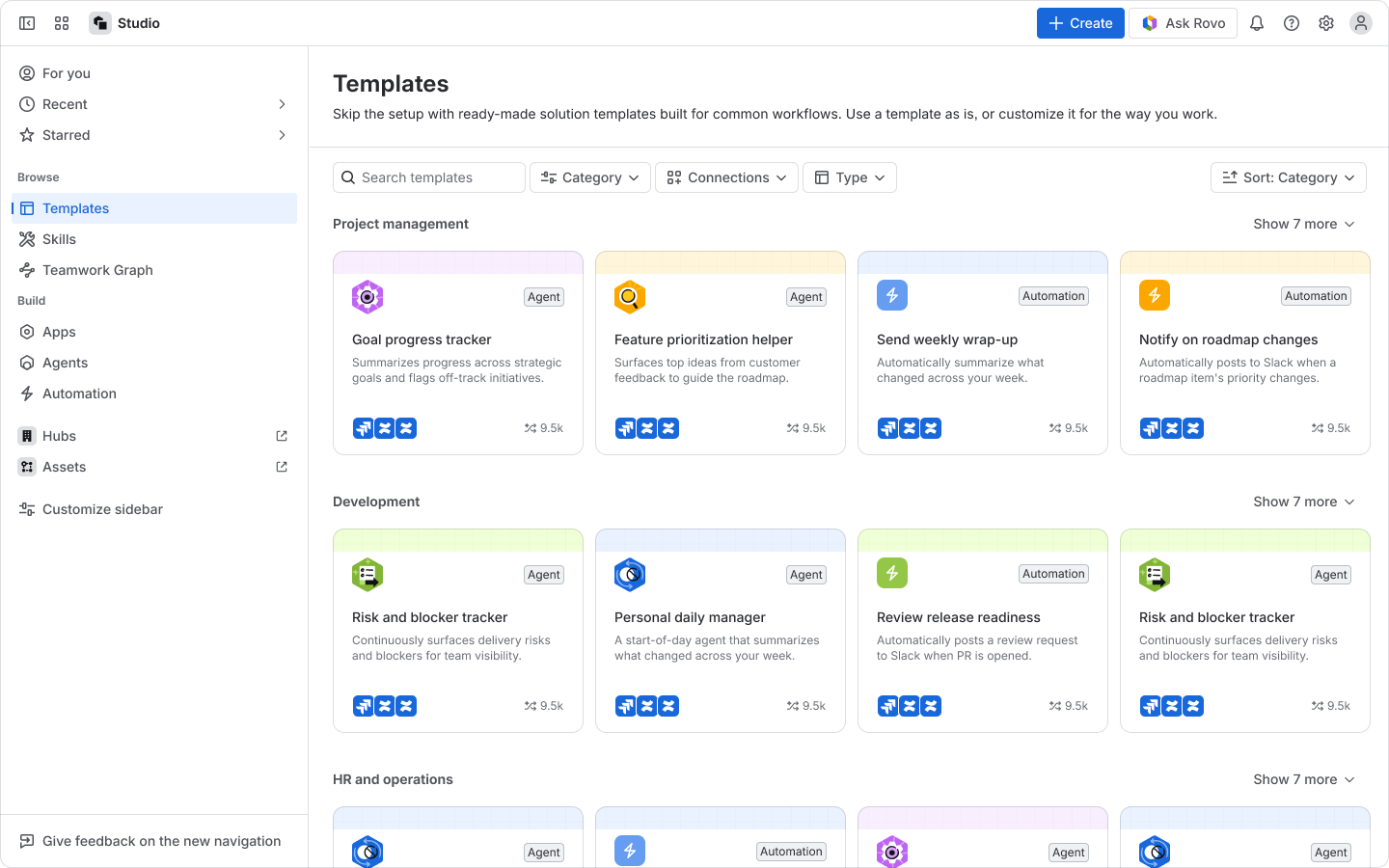Image resolution: width=1389 pixels, height=868 pixels.
Task: Click the Personal daily manager blue icon
Action: point(630,575)
